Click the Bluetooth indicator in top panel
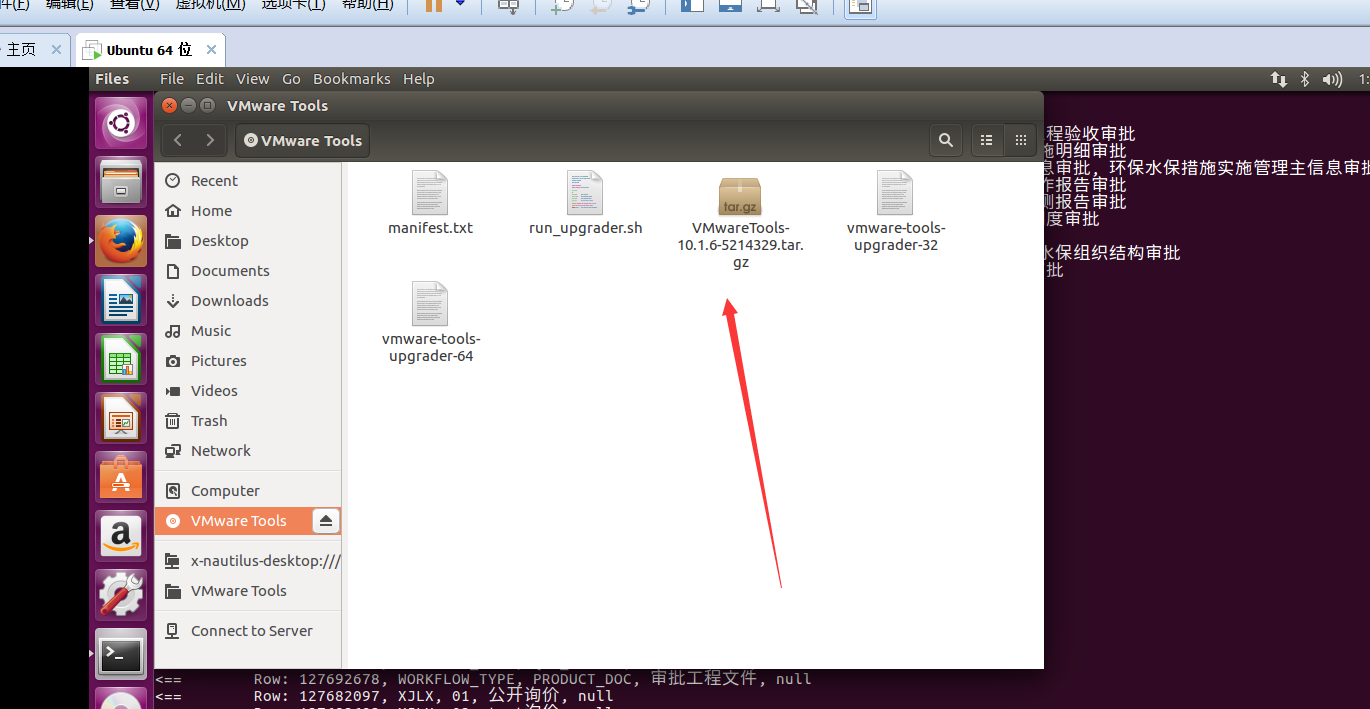1370x709 pixels. pos(1304,79)
